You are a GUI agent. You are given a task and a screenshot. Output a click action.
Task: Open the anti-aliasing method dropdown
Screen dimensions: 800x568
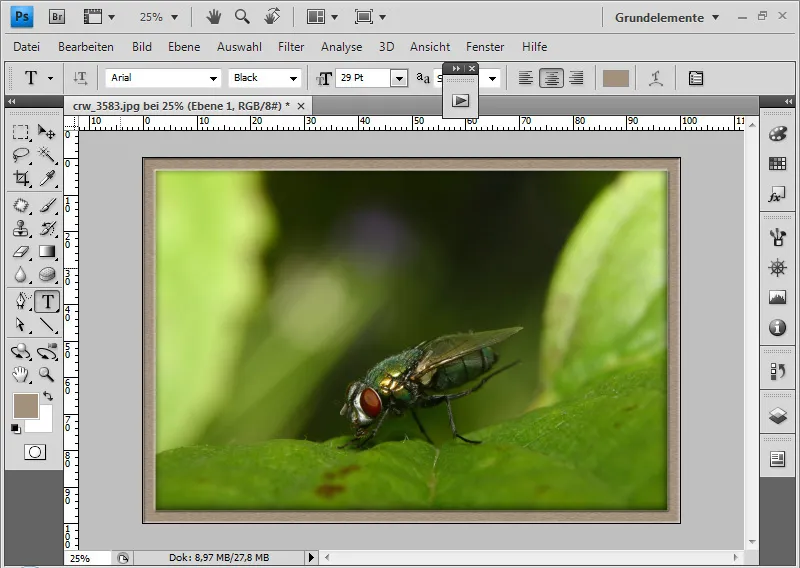(x=492, y=78)
